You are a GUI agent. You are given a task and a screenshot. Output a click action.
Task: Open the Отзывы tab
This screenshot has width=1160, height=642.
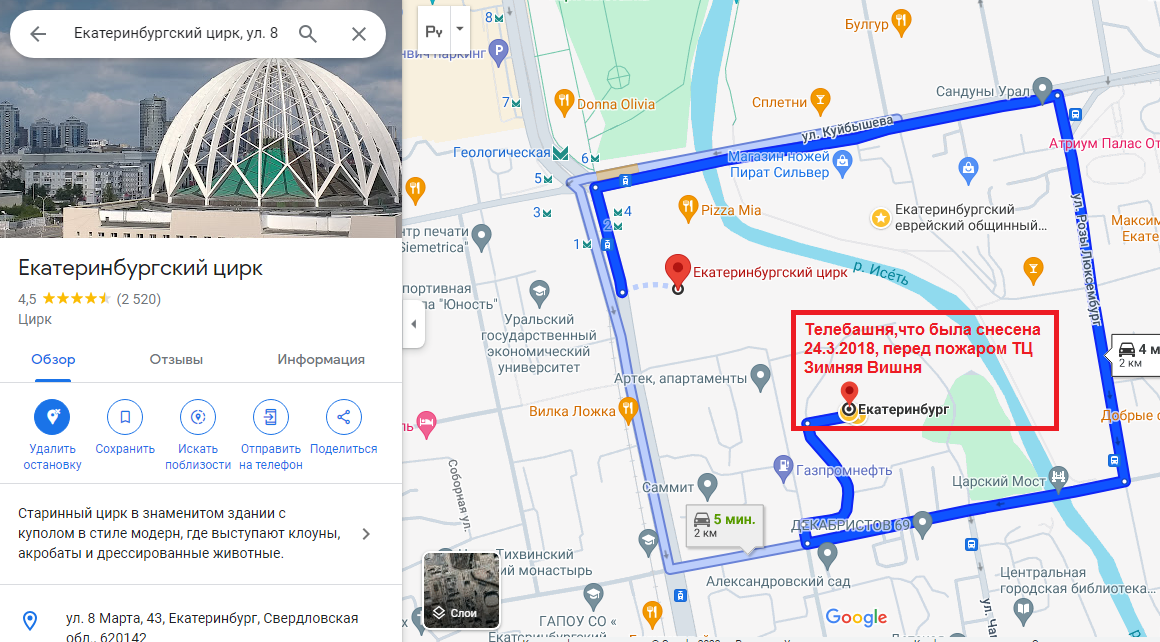tap(176, 359)
